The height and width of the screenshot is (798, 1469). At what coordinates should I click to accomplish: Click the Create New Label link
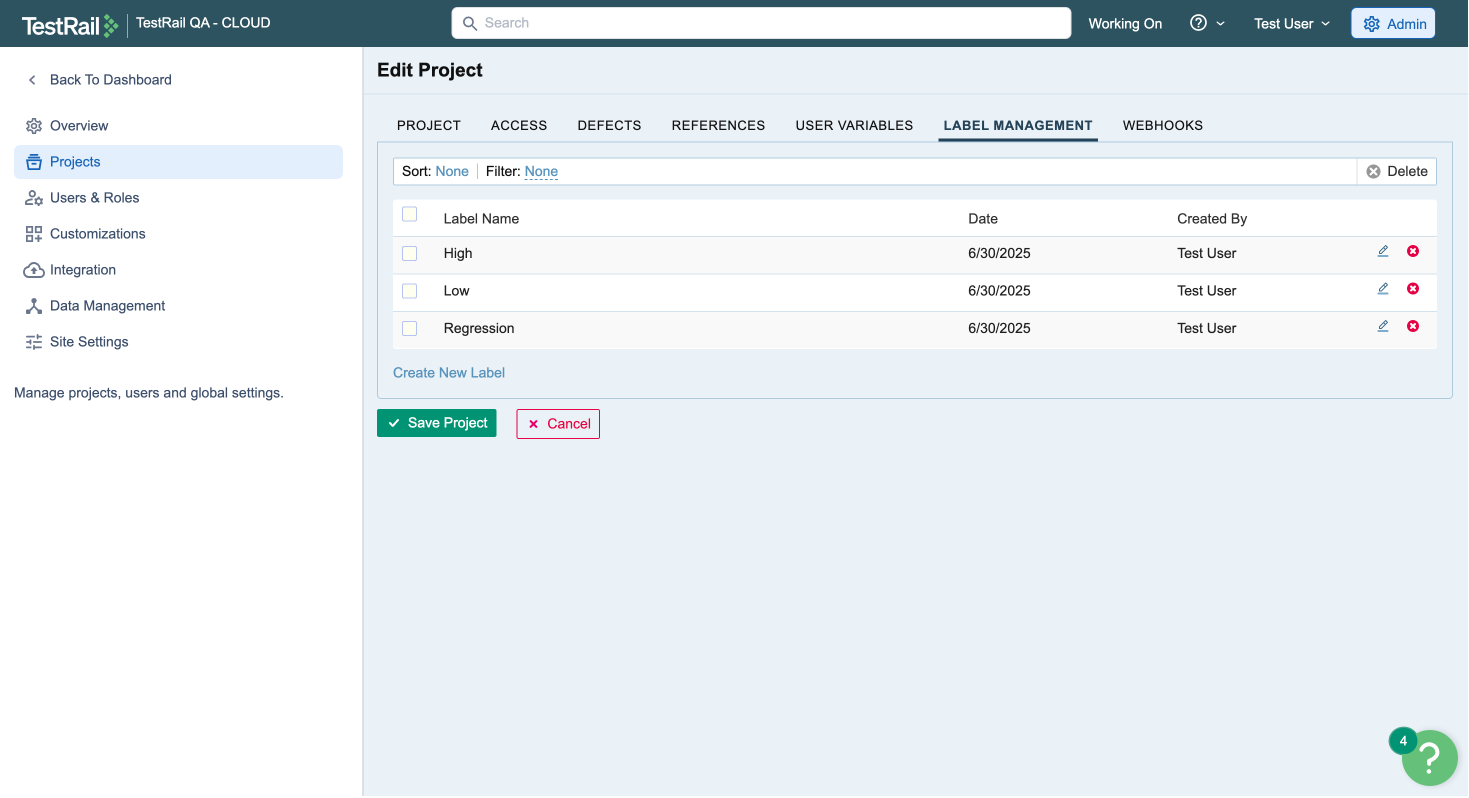tap(449, 373)
